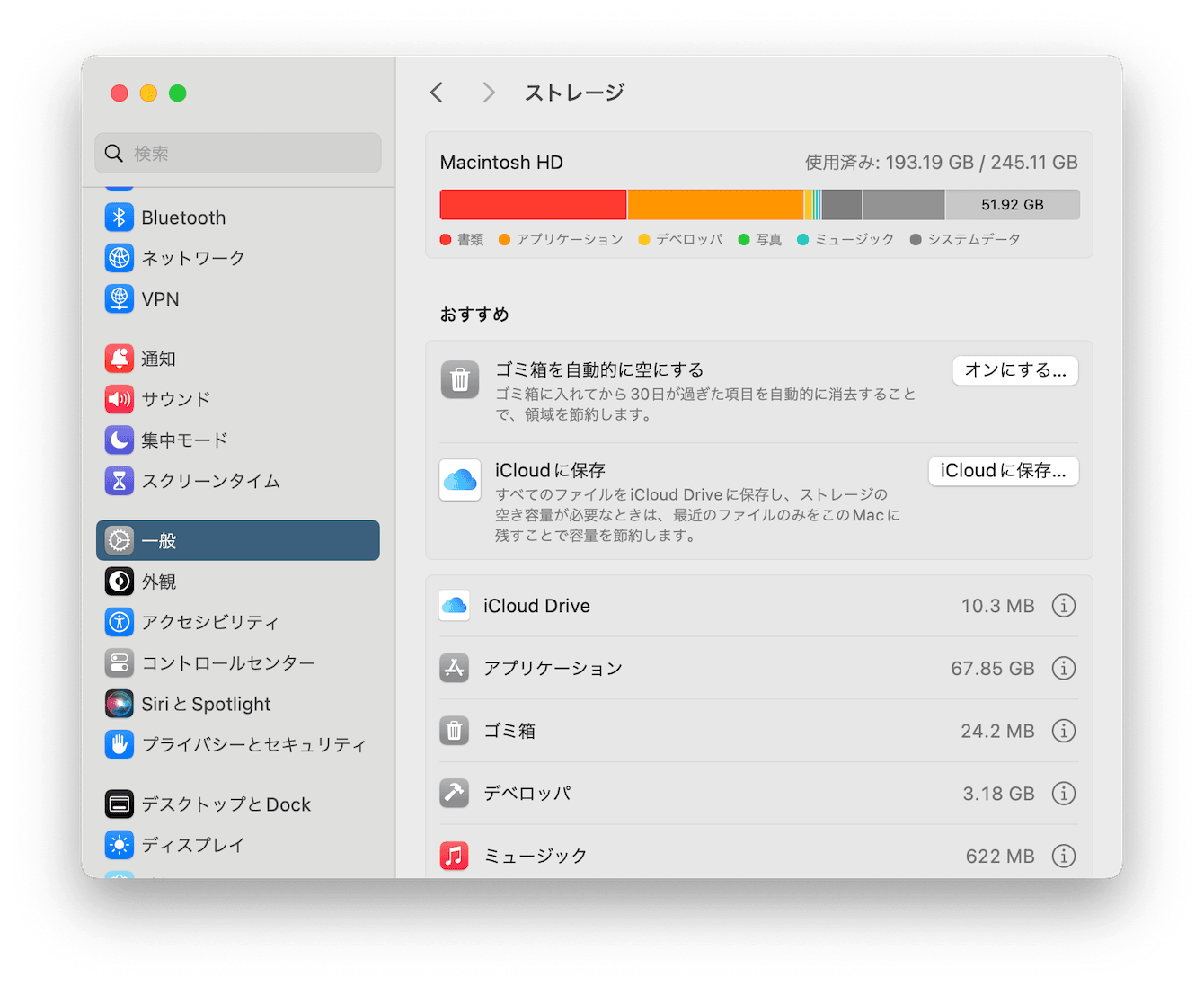Click iCloud cloud icon in おすすめ section
The image size is (1204, 986).
(460, 480)
